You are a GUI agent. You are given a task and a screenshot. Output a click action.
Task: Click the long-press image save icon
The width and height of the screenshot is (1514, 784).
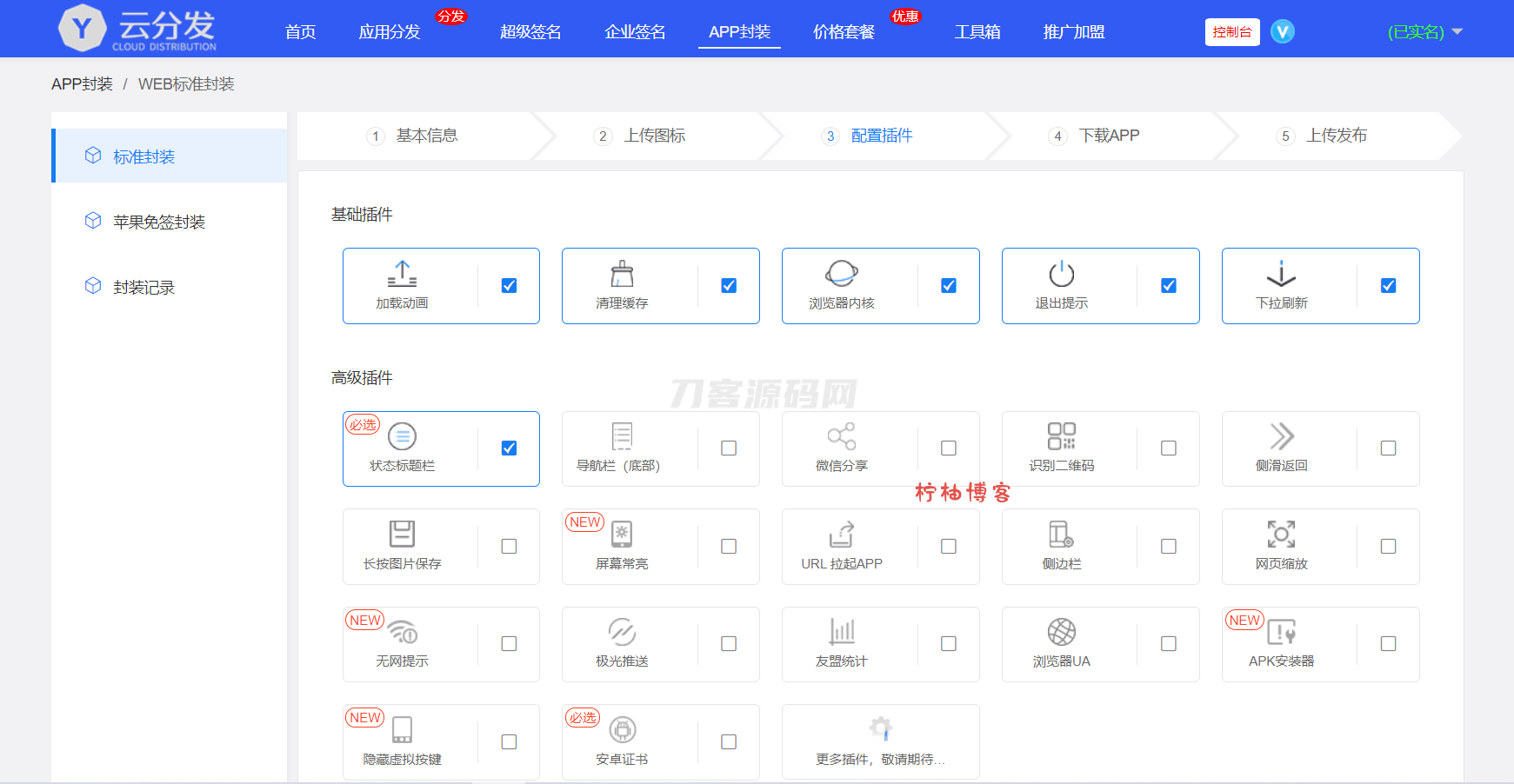point(402,534)
